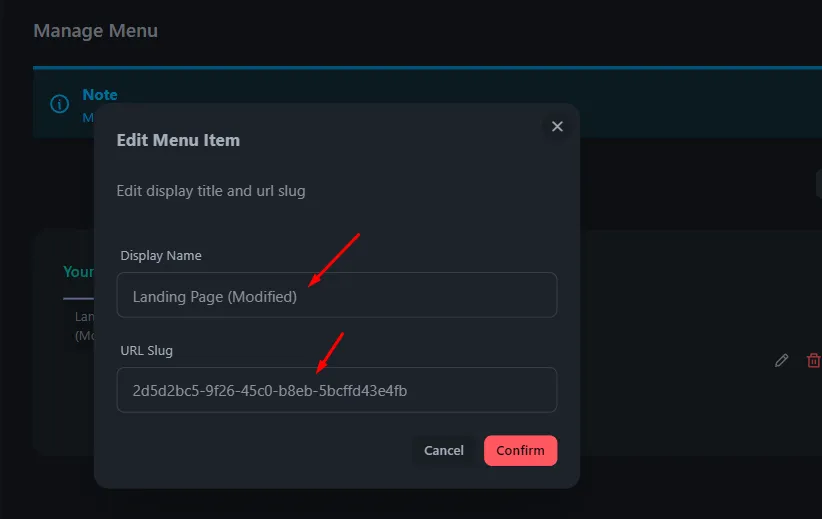Click the Edit Menu Item dialog title
This screenshot has width=822, height=519.
click(178, 140)
